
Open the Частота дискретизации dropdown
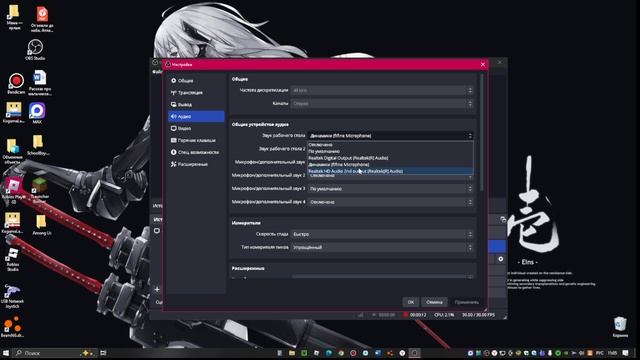[x=382, y=90]
